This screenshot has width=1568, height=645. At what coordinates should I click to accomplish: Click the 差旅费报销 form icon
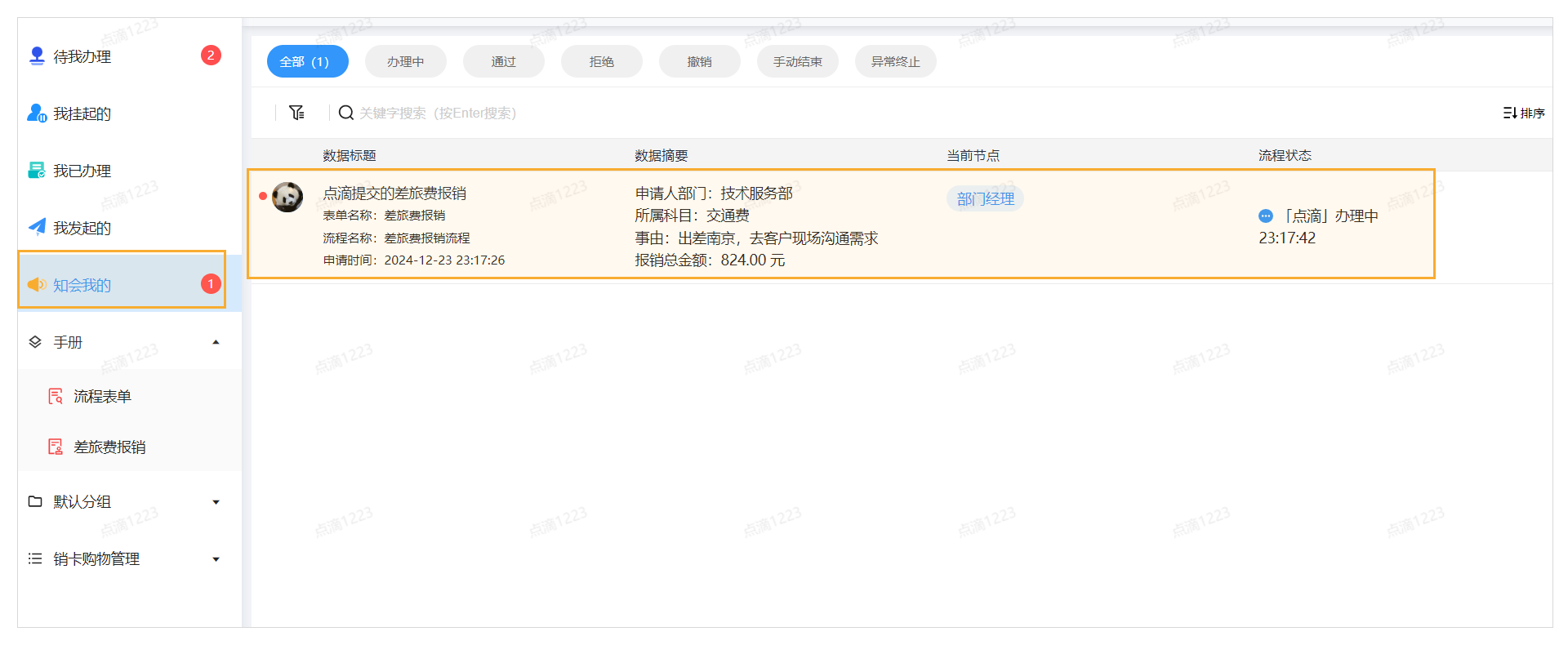click(56, 447)
